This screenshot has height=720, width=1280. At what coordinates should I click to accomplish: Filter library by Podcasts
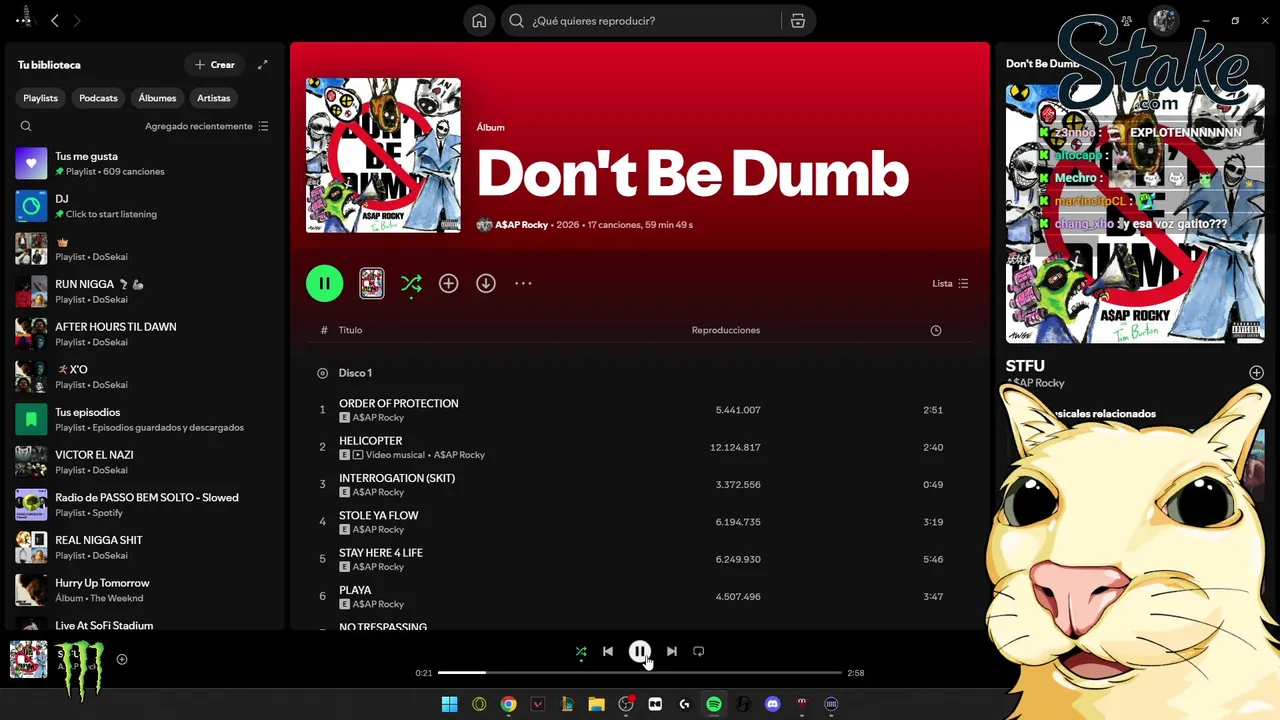[98, 98]
